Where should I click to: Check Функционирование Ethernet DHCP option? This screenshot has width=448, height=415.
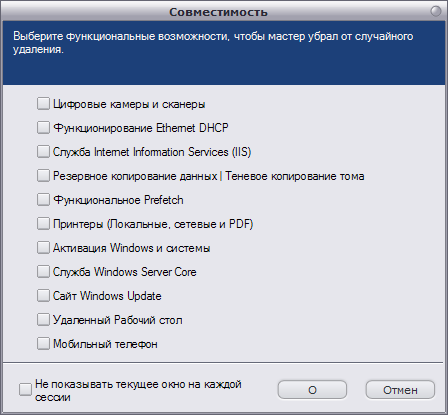coord(43,128)
